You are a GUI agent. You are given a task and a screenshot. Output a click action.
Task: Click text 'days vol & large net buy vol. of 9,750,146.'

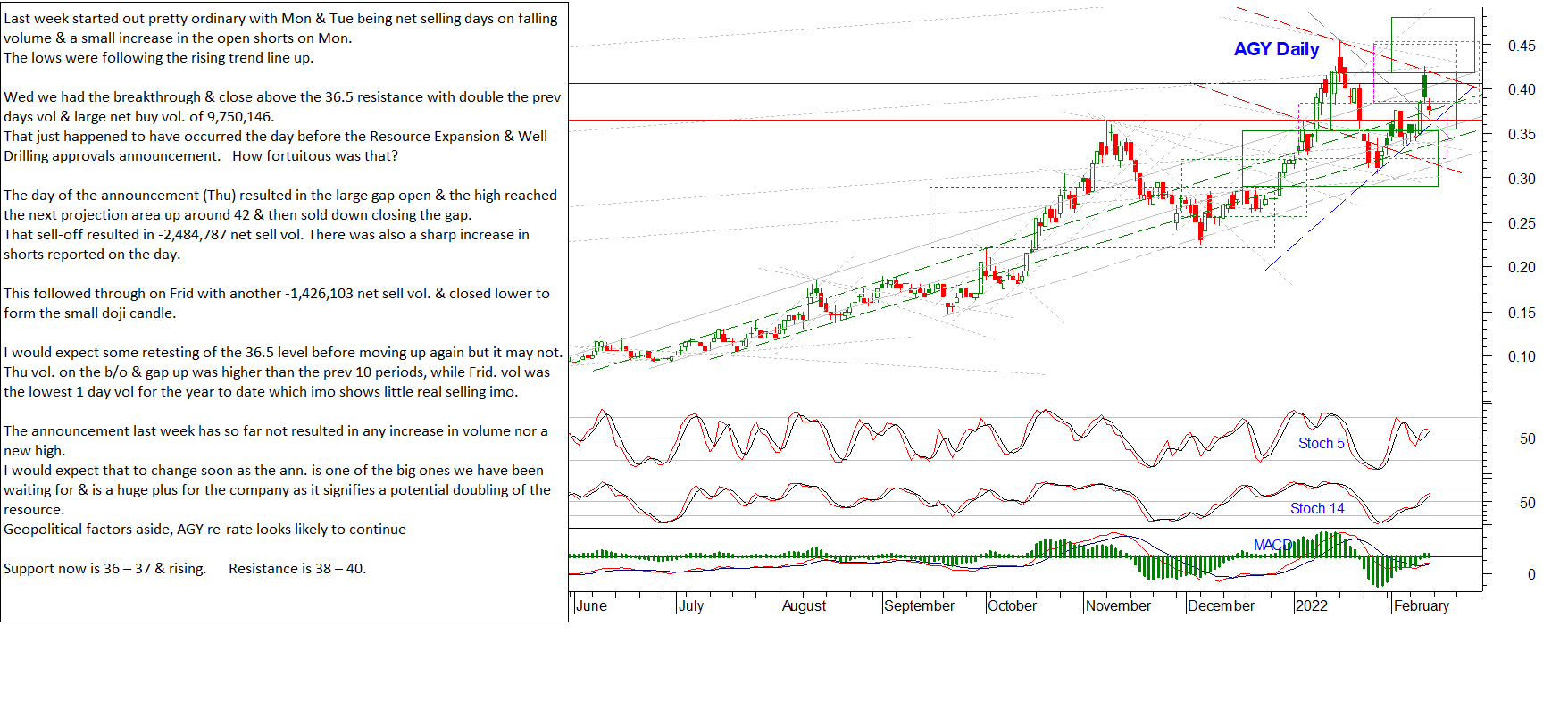pos(138,117)
